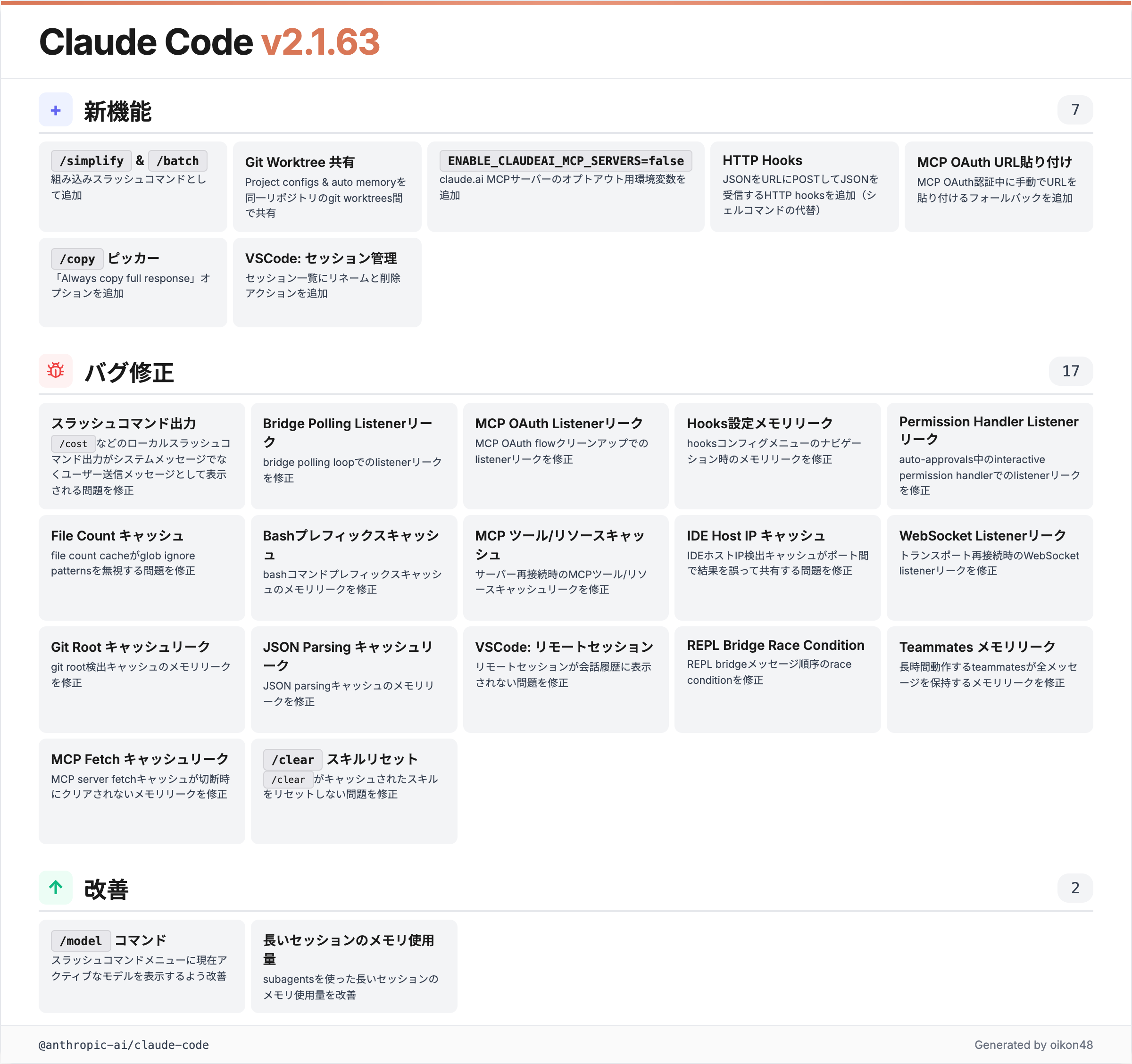
Task: Select the Git Worktree 共有 card title
Action: point(300,162)
